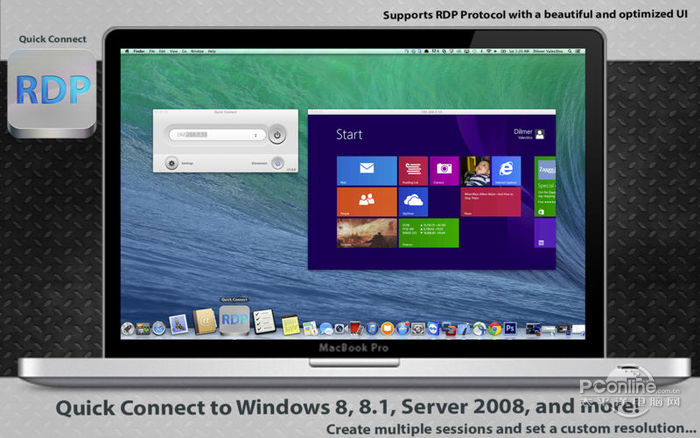Open the Camera tile
The width and height of the screenshot is (700, 438).
(x=444, y=171)
